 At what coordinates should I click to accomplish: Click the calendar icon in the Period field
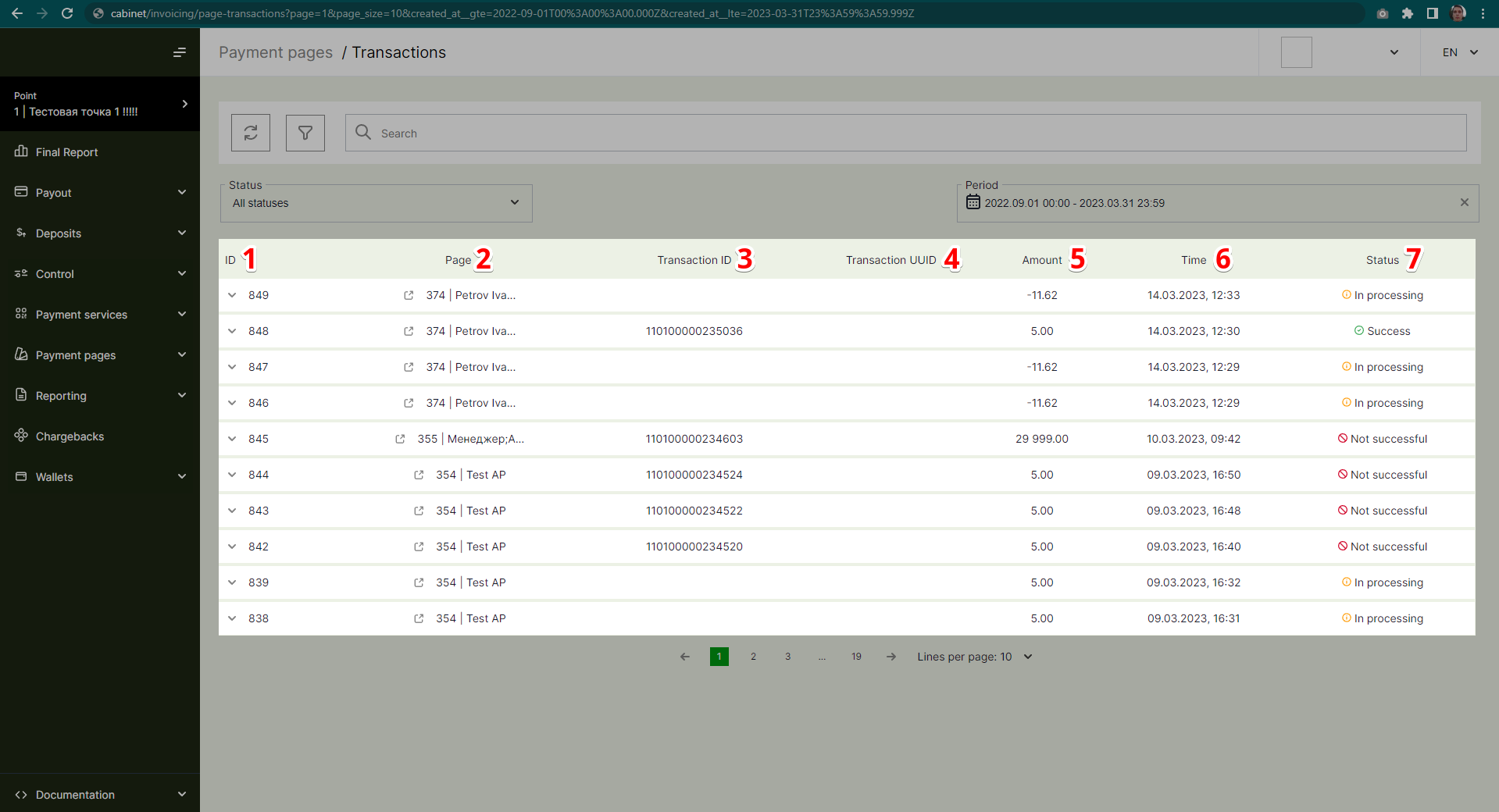click(x=973, y=202)
